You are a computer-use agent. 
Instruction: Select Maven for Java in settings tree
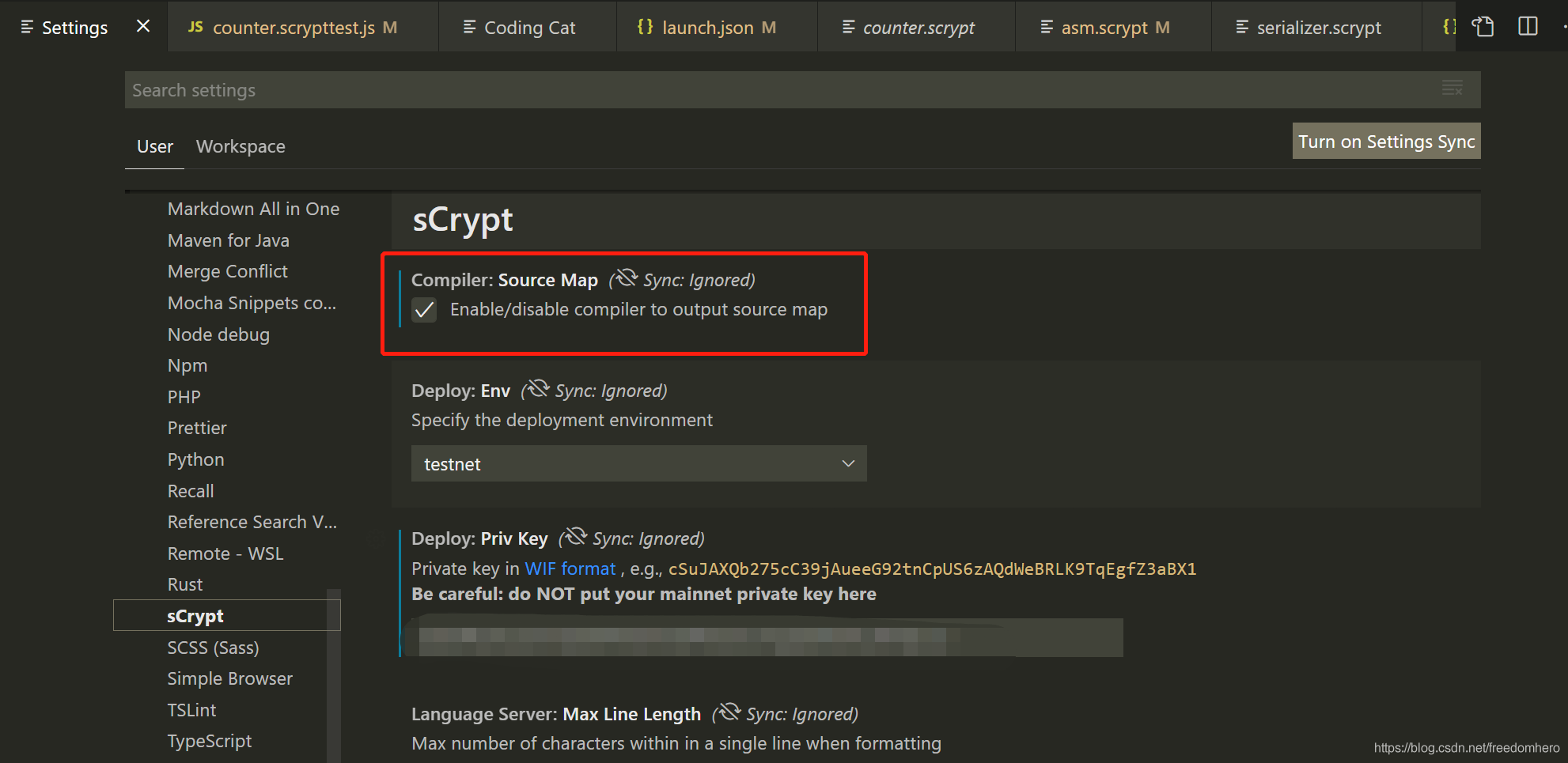(x=228, y=240)
